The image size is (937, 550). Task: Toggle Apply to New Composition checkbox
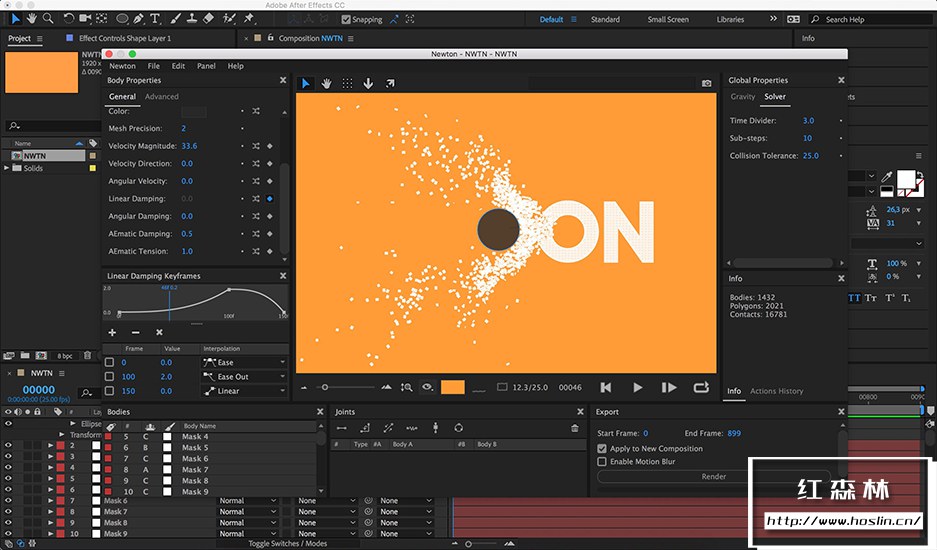pyautogui.click(x=602, y=448)
